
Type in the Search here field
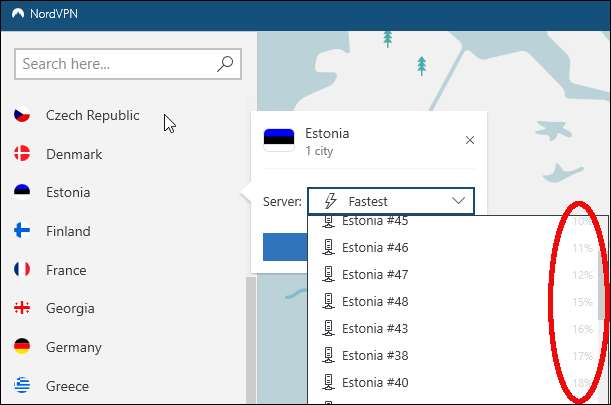115,64
